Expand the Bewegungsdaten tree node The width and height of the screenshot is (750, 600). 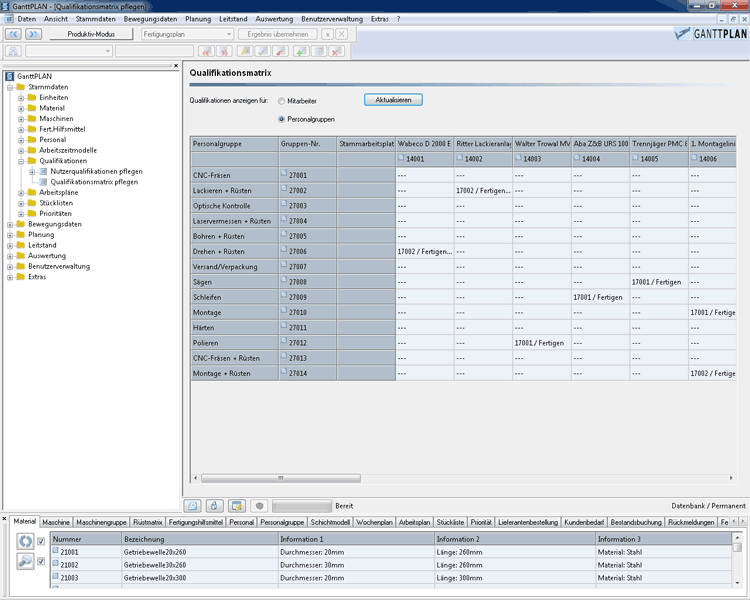point(10,224)
